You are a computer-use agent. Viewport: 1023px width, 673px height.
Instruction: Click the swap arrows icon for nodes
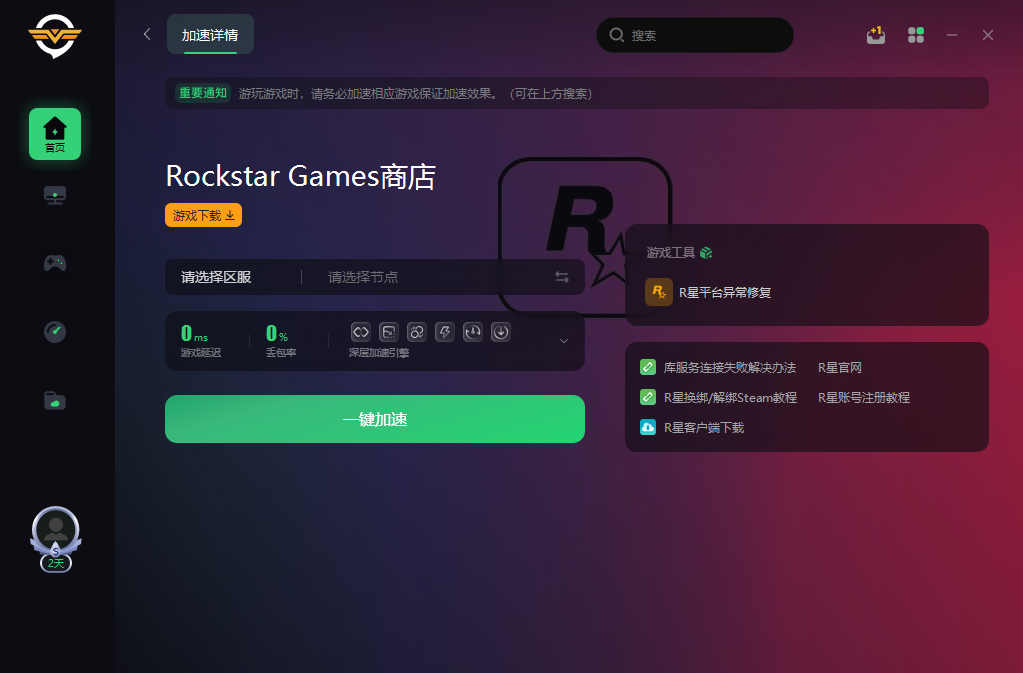tap(562, 277)
